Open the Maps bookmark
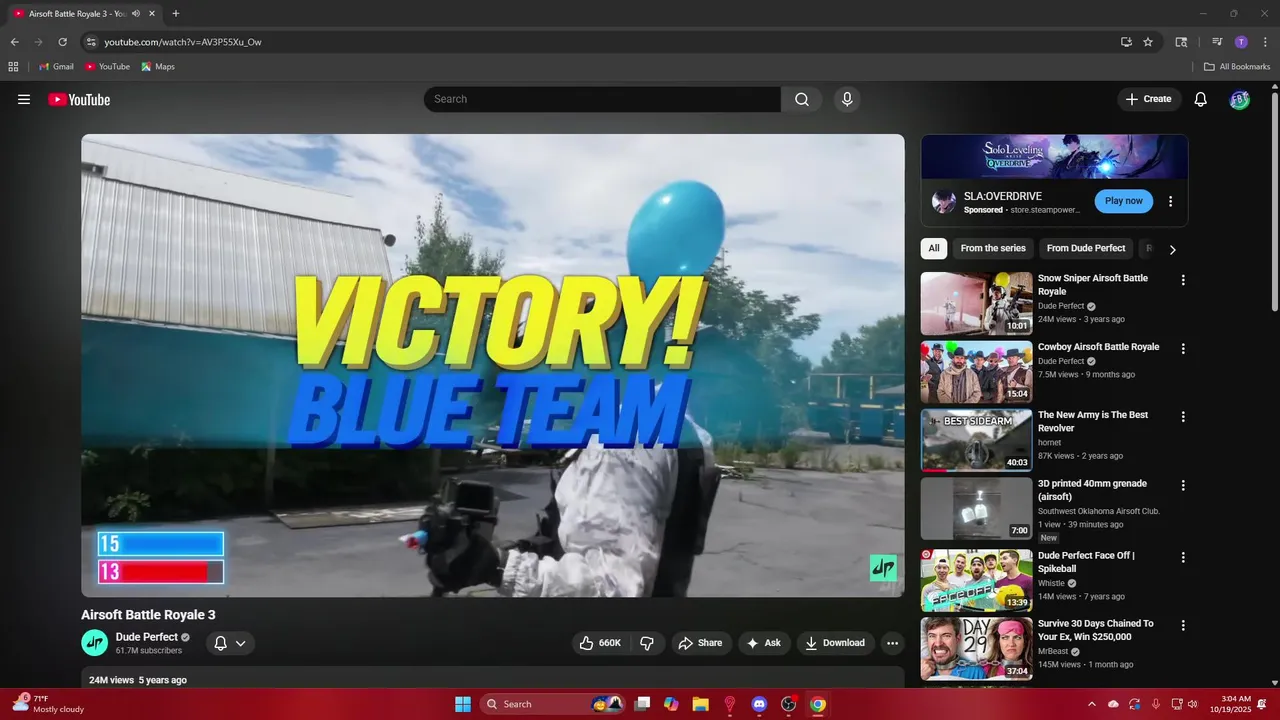Screen dimensions: 1280x720 pyautogui.click(x=158, y=67)
